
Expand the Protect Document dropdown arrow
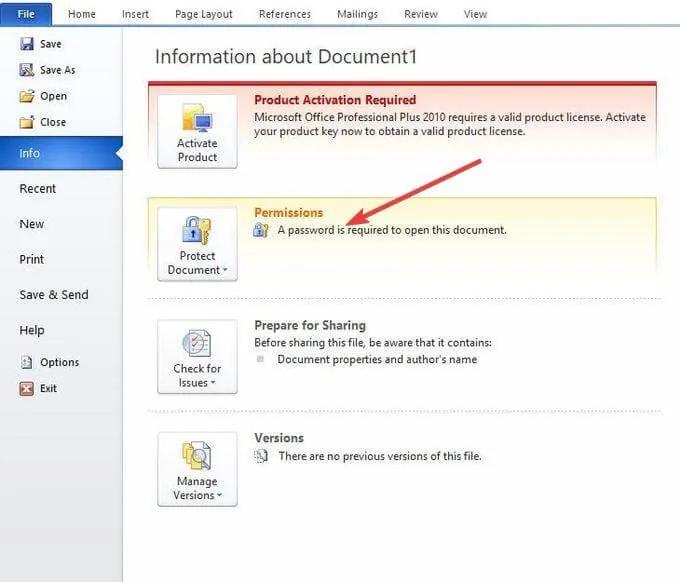pyautogui.click(x=225, y=270)
